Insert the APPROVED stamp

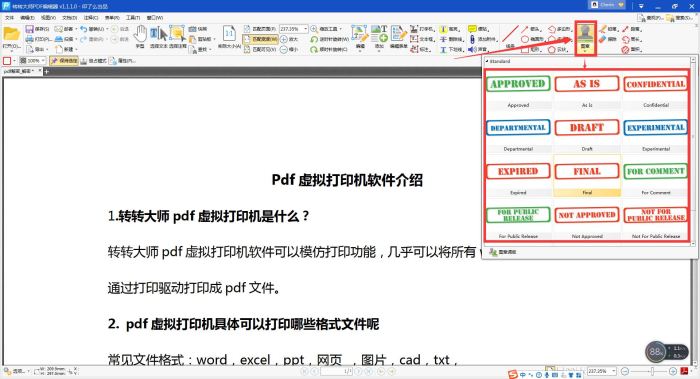pos(518,84)
